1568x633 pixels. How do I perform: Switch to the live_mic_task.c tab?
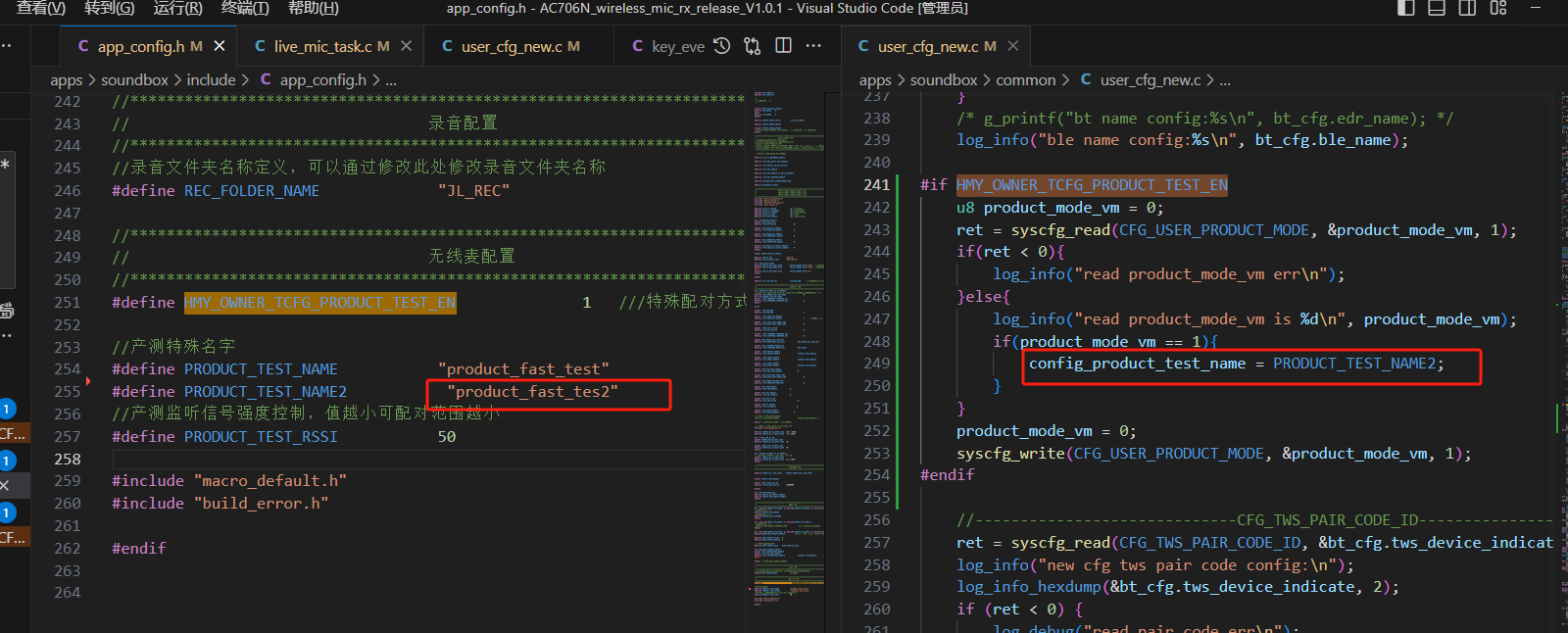[331, 46]
